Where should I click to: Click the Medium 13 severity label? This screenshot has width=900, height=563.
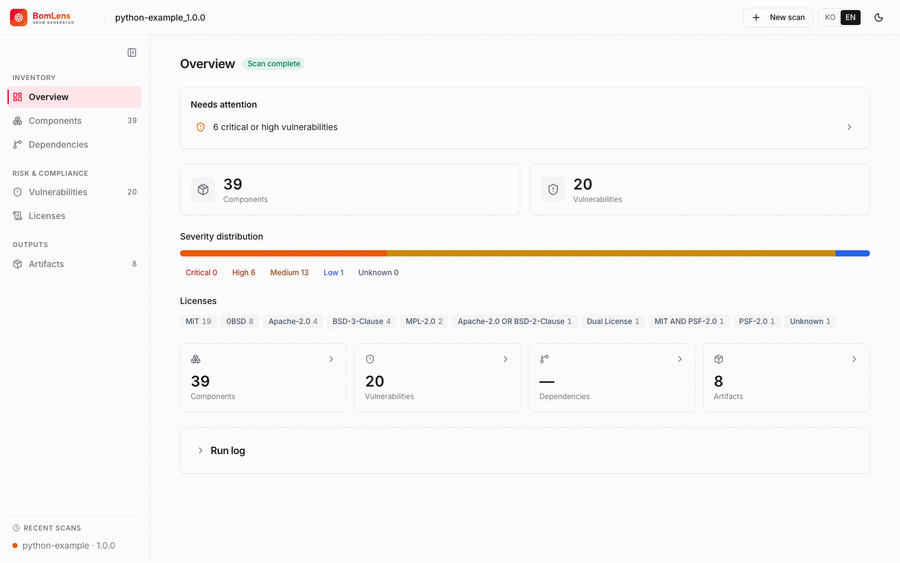click(289, 273)
